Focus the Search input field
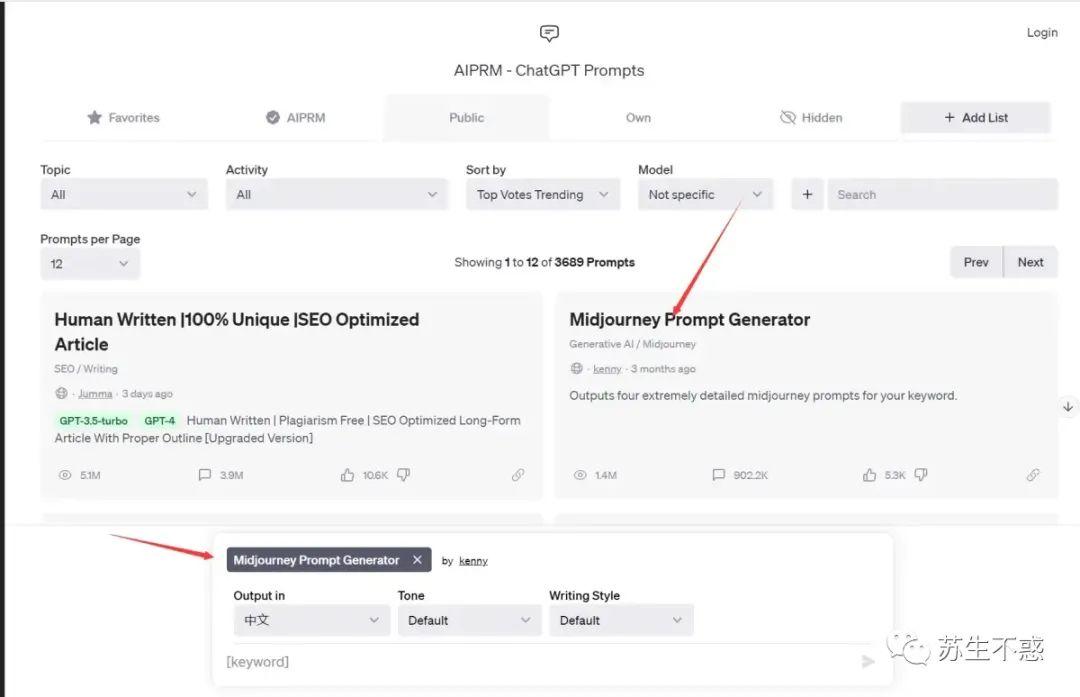Screen dimensions: 1080x697 pos(942,195)
